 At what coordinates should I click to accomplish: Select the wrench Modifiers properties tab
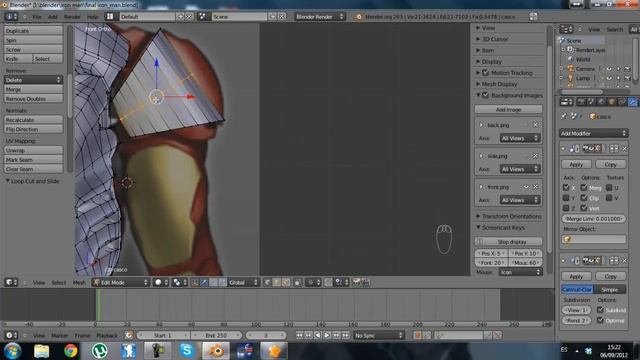(x=632, y=102)
